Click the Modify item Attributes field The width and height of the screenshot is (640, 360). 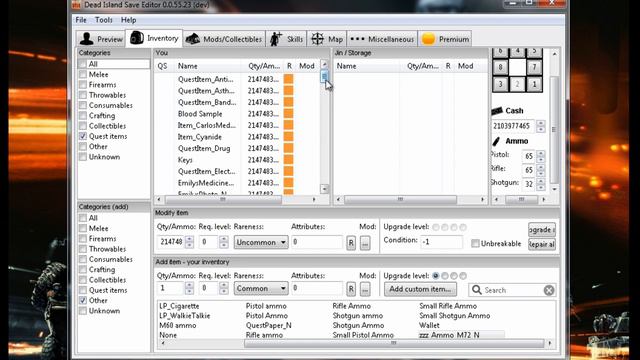[317, 242]
